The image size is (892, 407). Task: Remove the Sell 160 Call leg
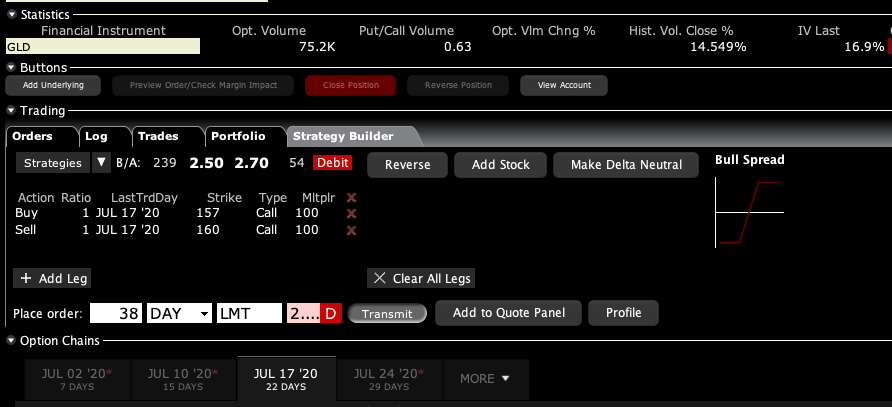(351, 230)
